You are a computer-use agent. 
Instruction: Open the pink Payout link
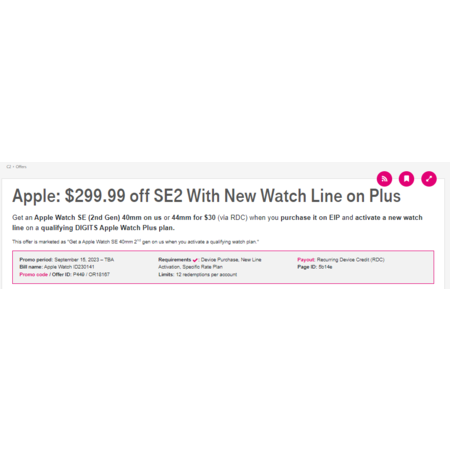[x=306, y=260]
